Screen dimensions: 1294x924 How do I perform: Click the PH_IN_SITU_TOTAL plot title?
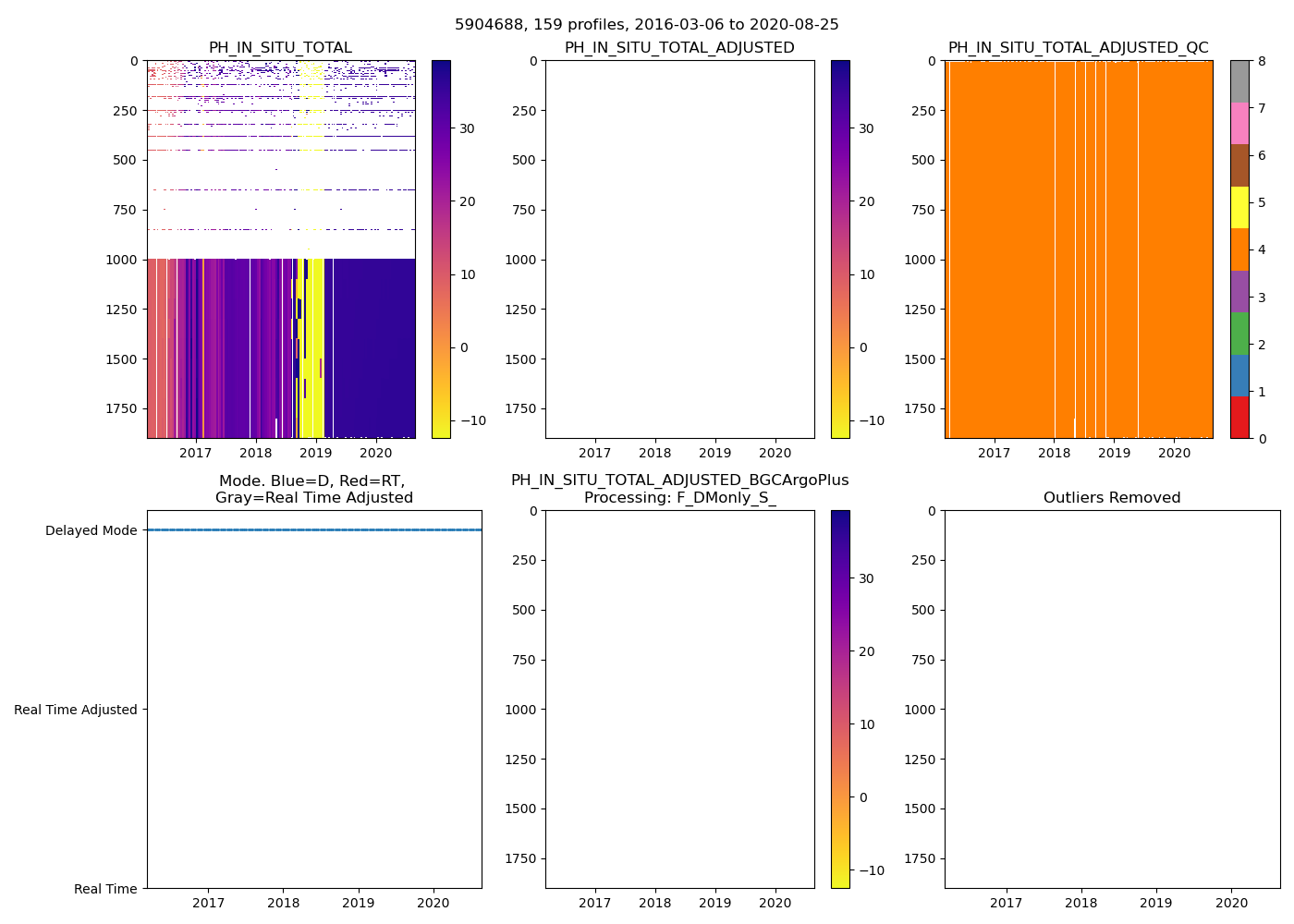coord(280,48)
